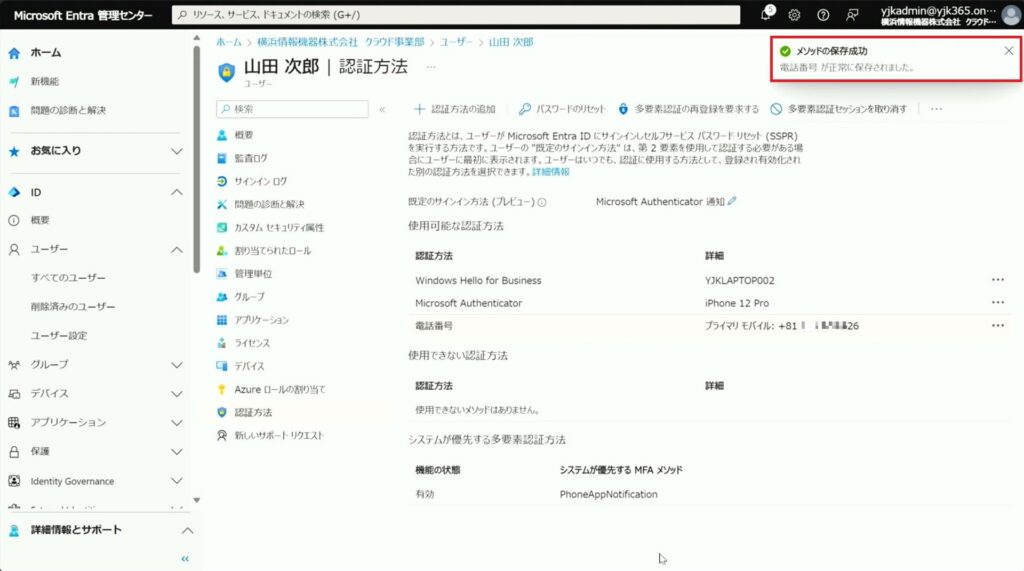Click the left navigation scrollbar
1024x571 pixels.
coord(197,160)
